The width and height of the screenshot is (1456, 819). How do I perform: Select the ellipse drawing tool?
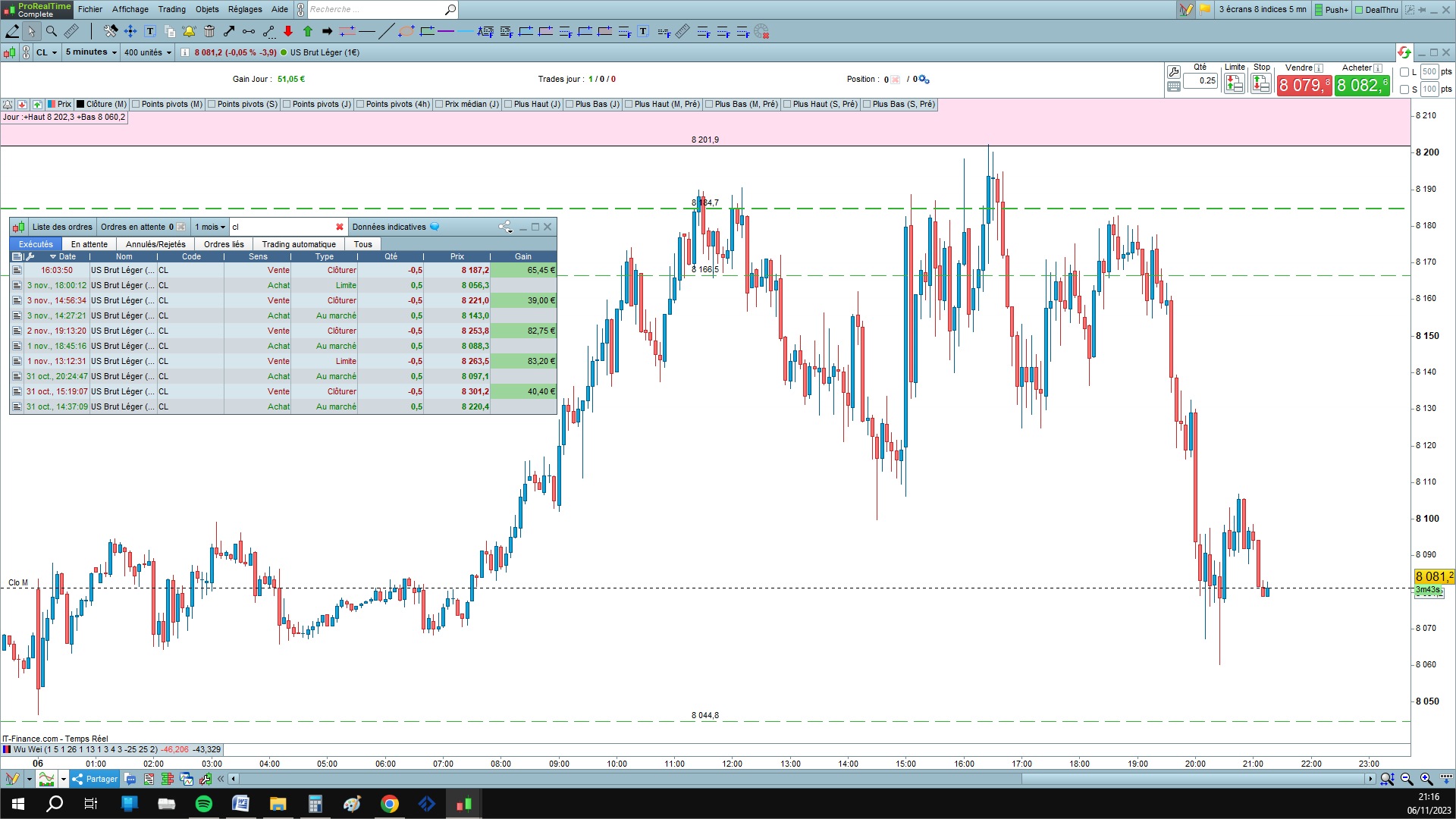(406, 31)
